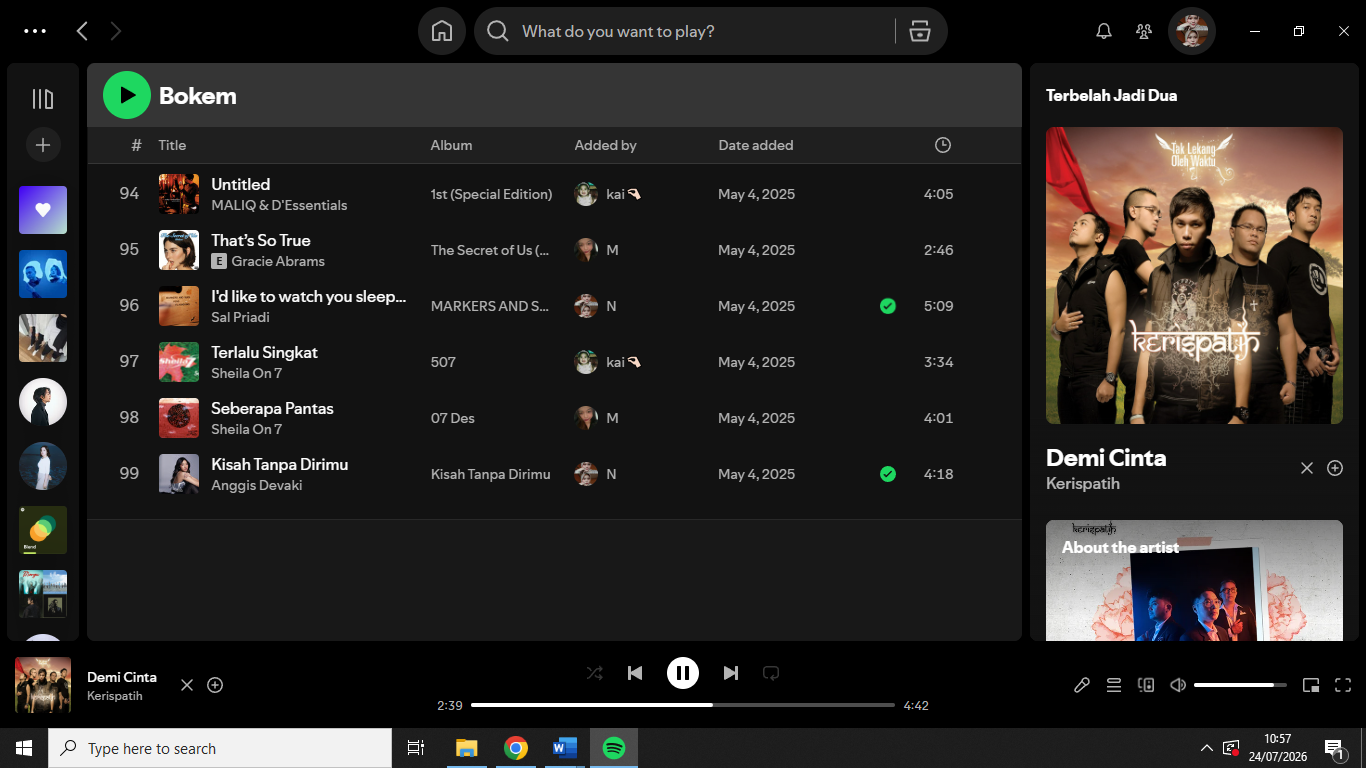Add current song to Liked in bottom bar
Screen dimensions: 1366x768
(215, 685)
